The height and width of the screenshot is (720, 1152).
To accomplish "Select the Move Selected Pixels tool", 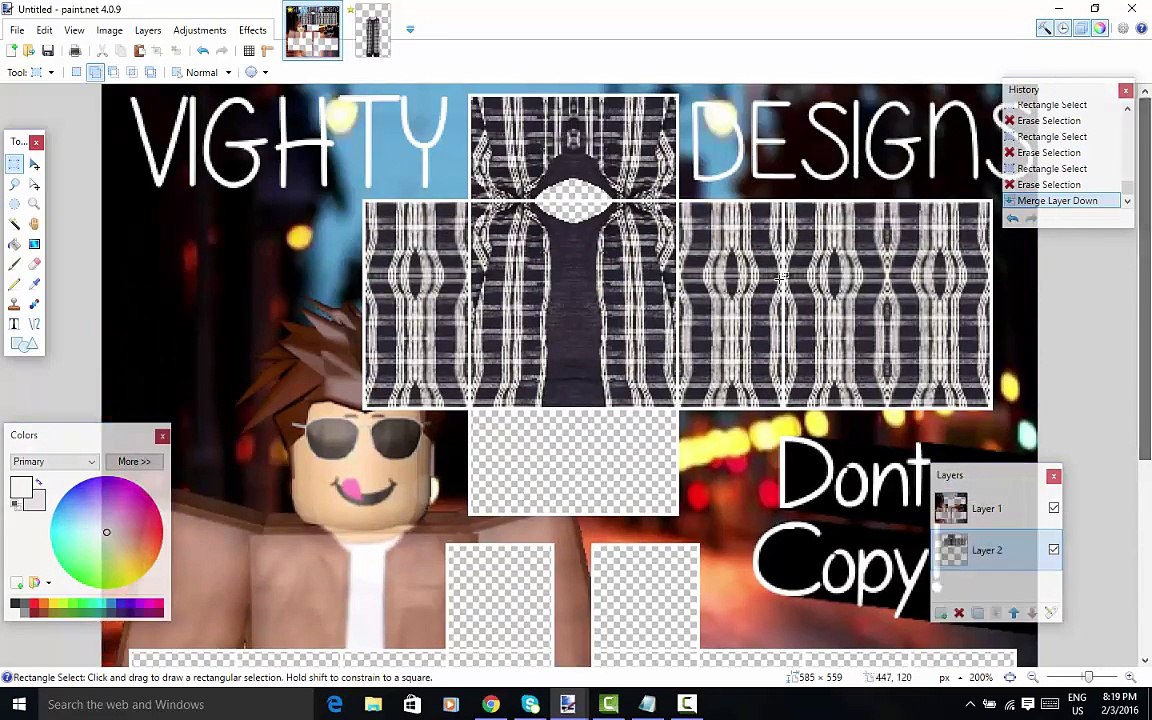I will 35,164.
